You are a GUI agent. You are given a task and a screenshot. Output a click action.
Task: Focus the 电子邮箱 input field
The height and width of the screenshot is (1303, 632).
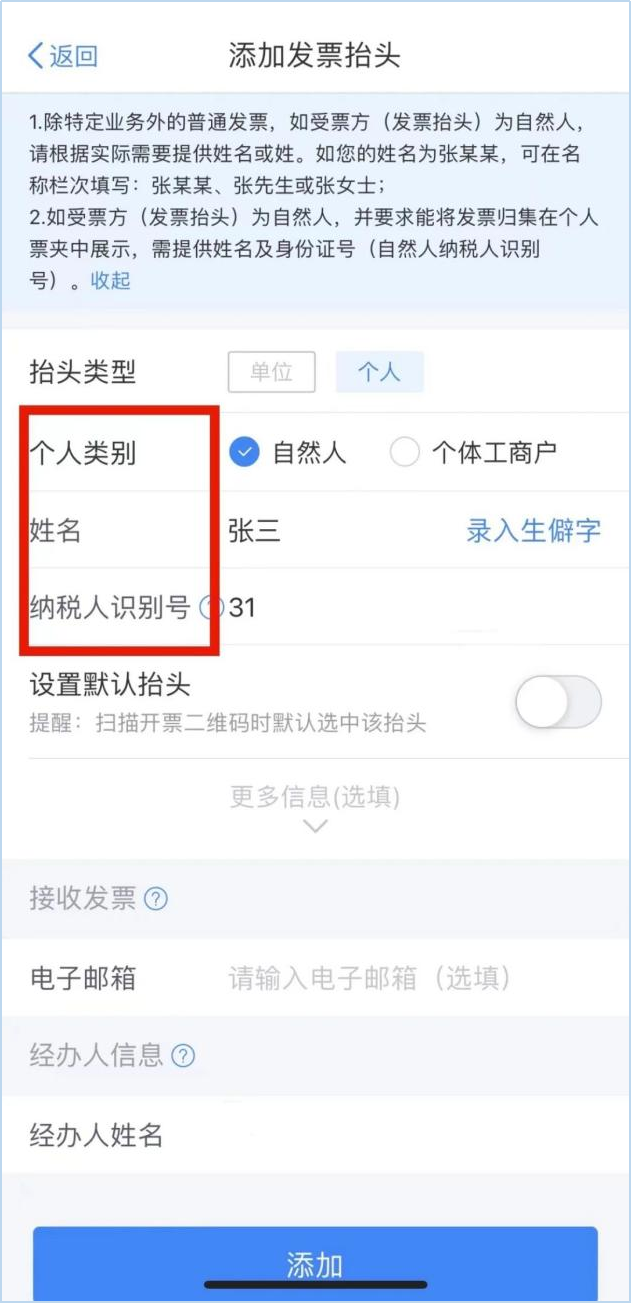[414, 978]
